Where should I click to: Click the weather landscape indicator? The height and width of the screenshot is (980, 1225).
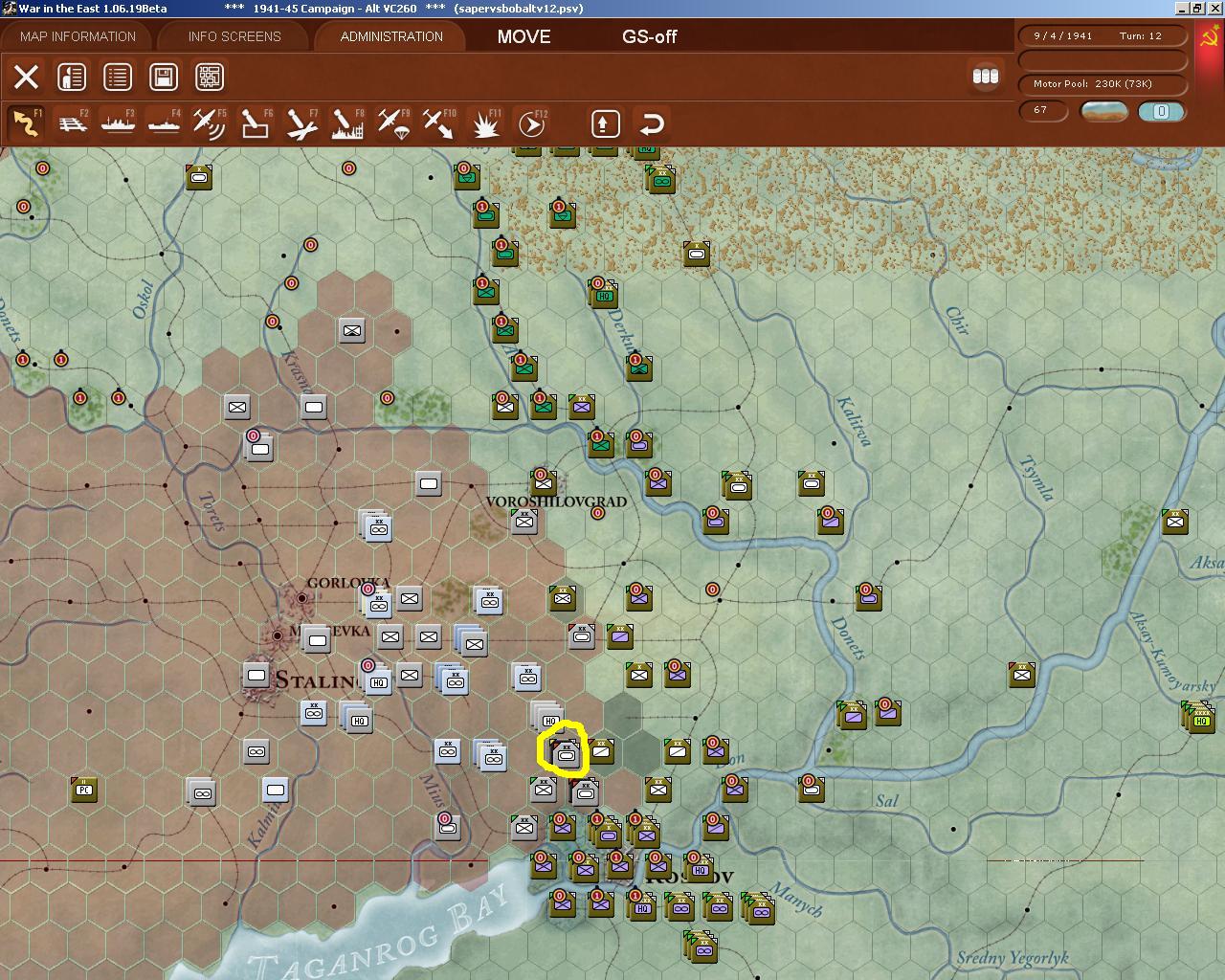(1103, 111)
